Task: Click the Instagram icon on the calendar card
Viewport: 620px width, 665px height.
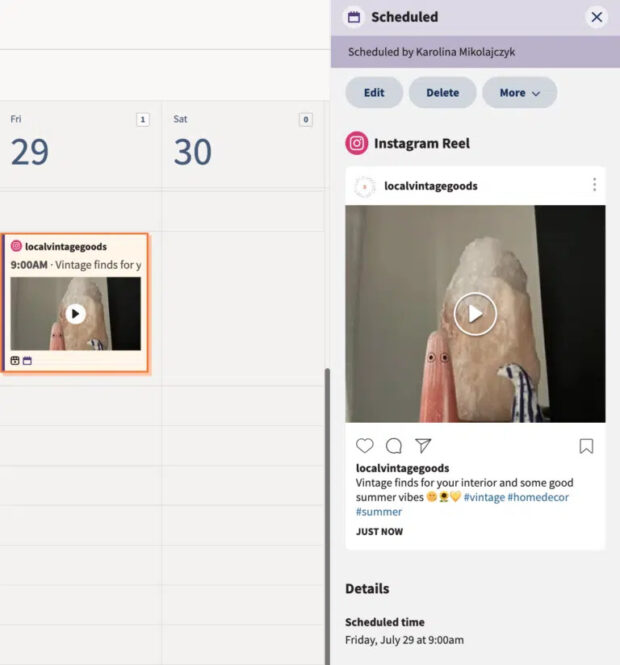Action: [x=16, y=246]
